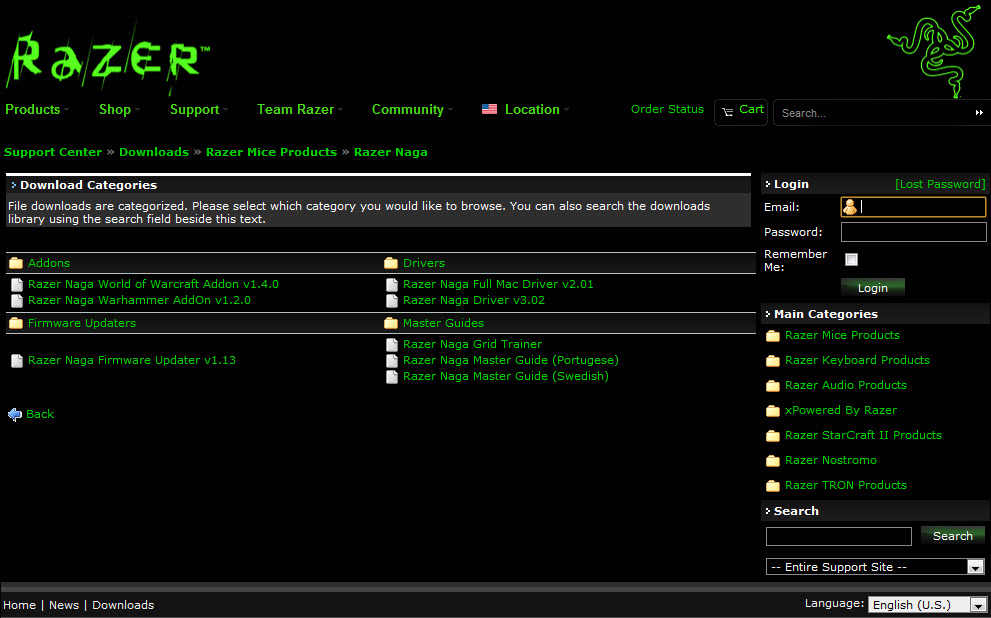Click the search submit arrows in header
Image resolution: width=991 pixels, height=618 pixels.
click(x=979, y=113)
